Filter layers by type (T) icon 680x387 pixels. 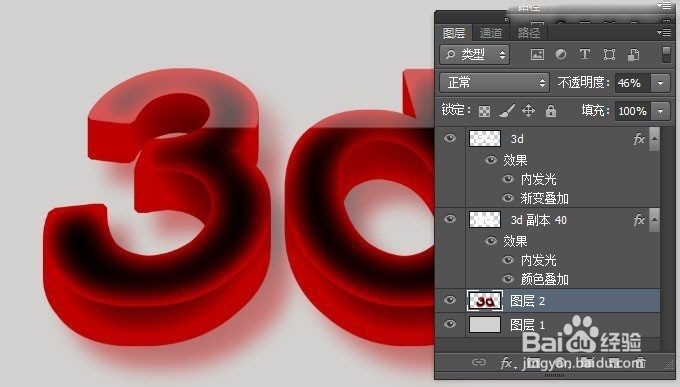pyautogui.click(x=585, y=55)
